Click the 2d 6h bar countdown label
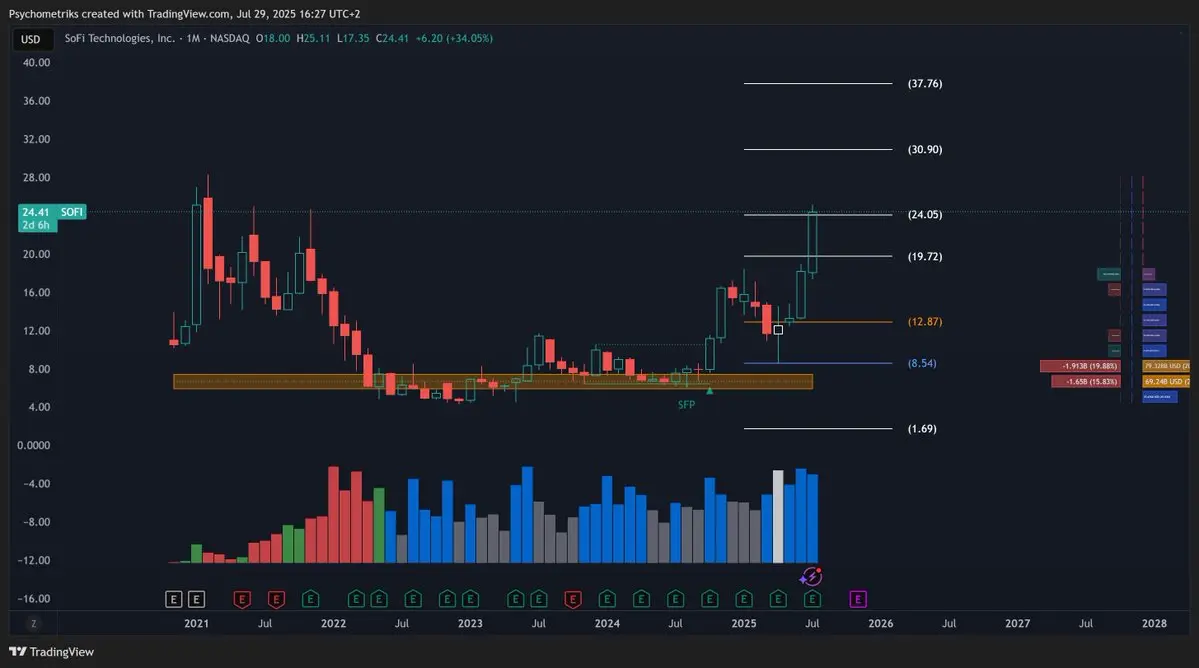 [37, 225]
